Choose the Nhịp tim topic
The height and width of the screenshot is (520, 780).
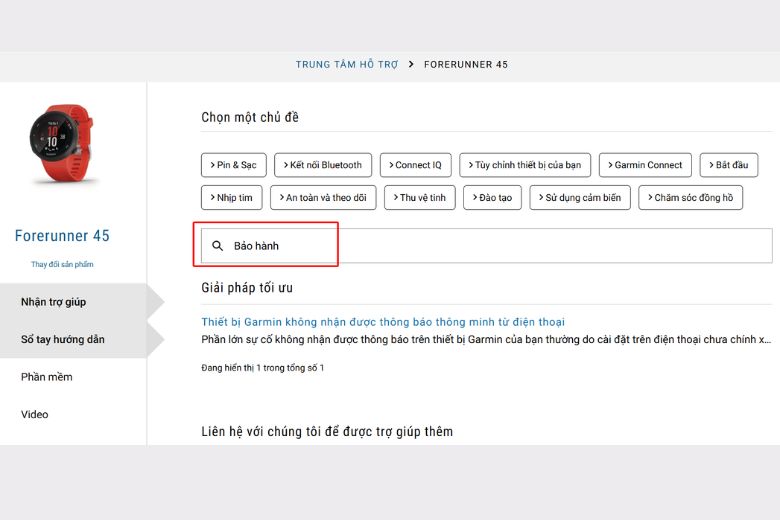click(x=232, y=198)
